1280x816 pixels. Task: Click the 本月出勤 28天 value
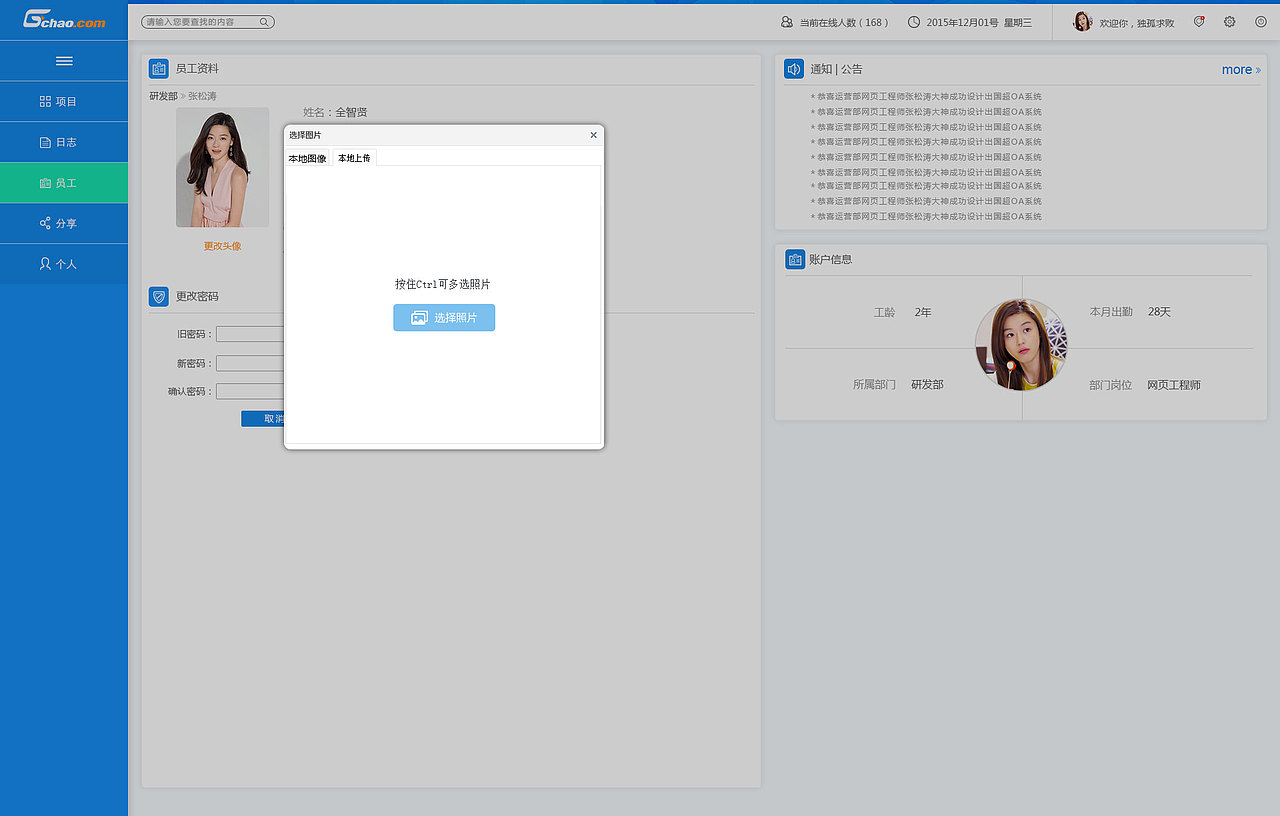point(1159,312)
